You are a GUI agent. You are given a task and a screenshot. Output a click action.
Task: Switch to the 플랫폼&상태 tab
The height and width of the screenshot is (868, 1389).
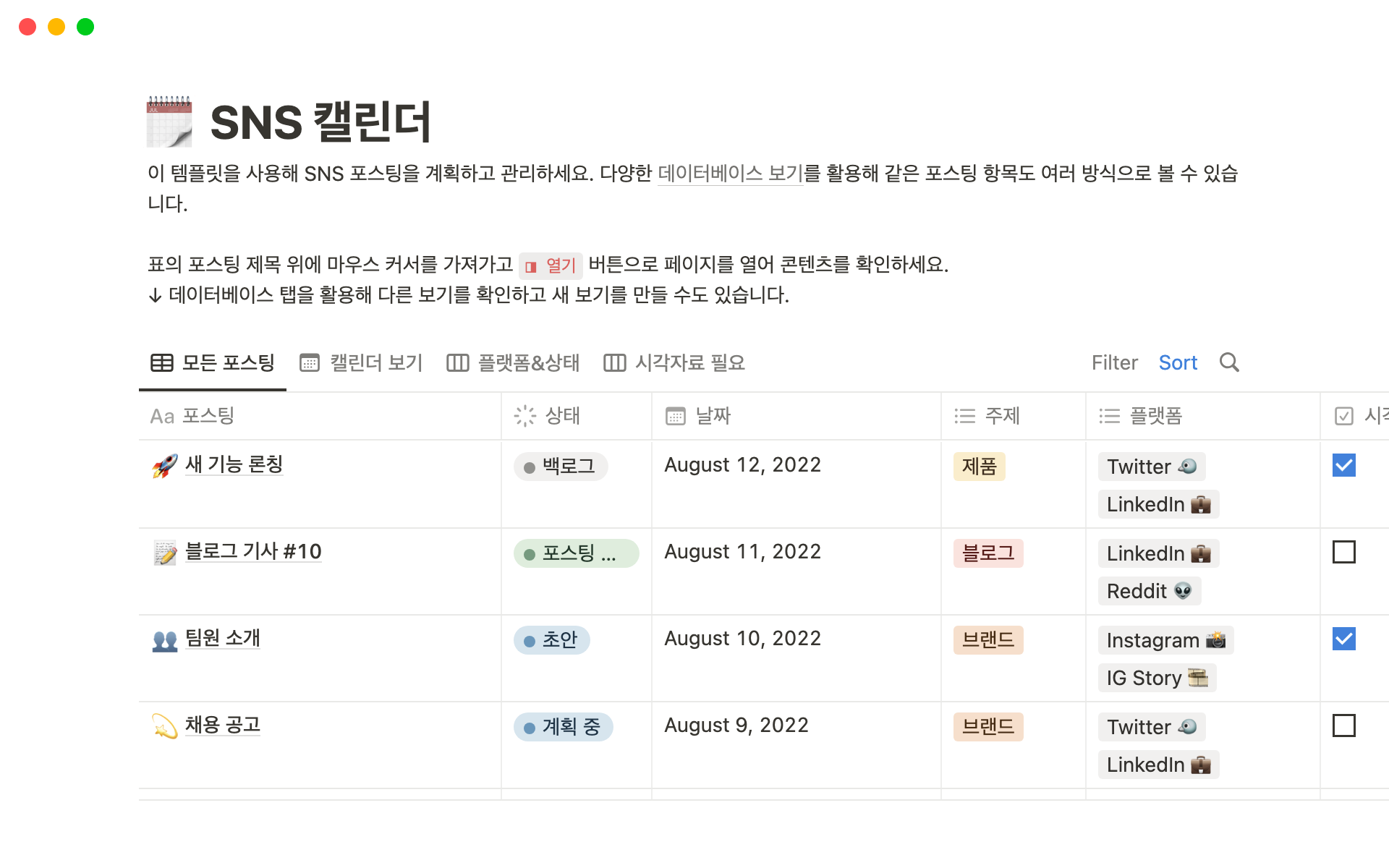514,362
